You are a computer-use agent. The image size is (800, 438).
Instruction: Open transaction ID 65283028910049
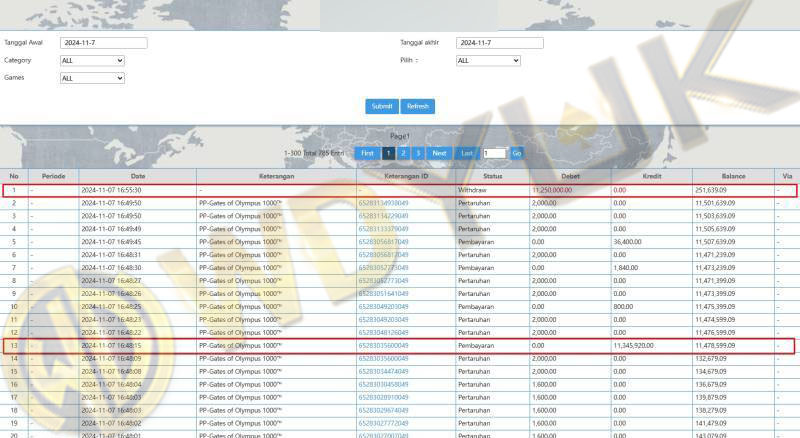(x=383, y=398)
